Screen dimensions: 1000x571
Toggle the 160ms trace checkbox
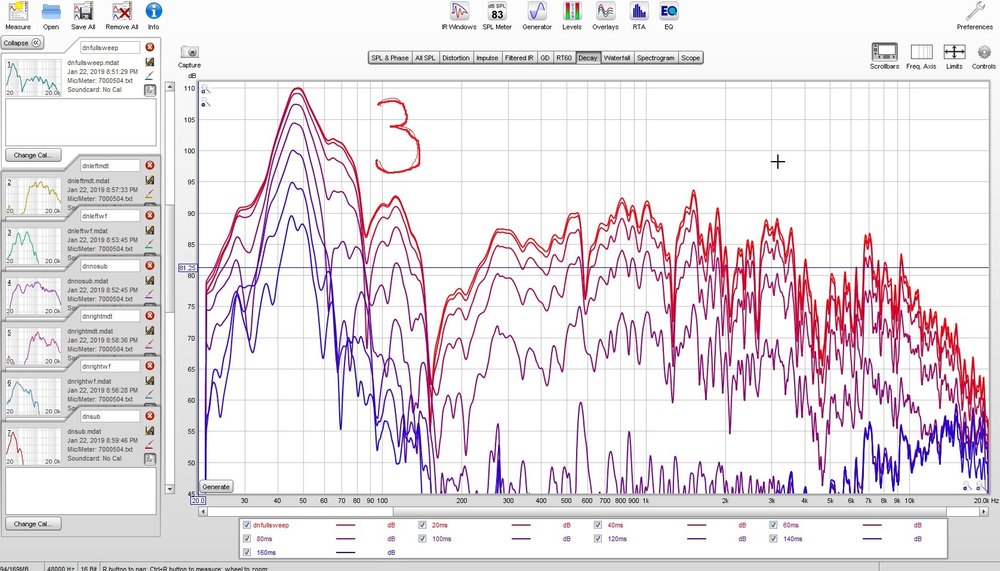click(x=247, y=552)
